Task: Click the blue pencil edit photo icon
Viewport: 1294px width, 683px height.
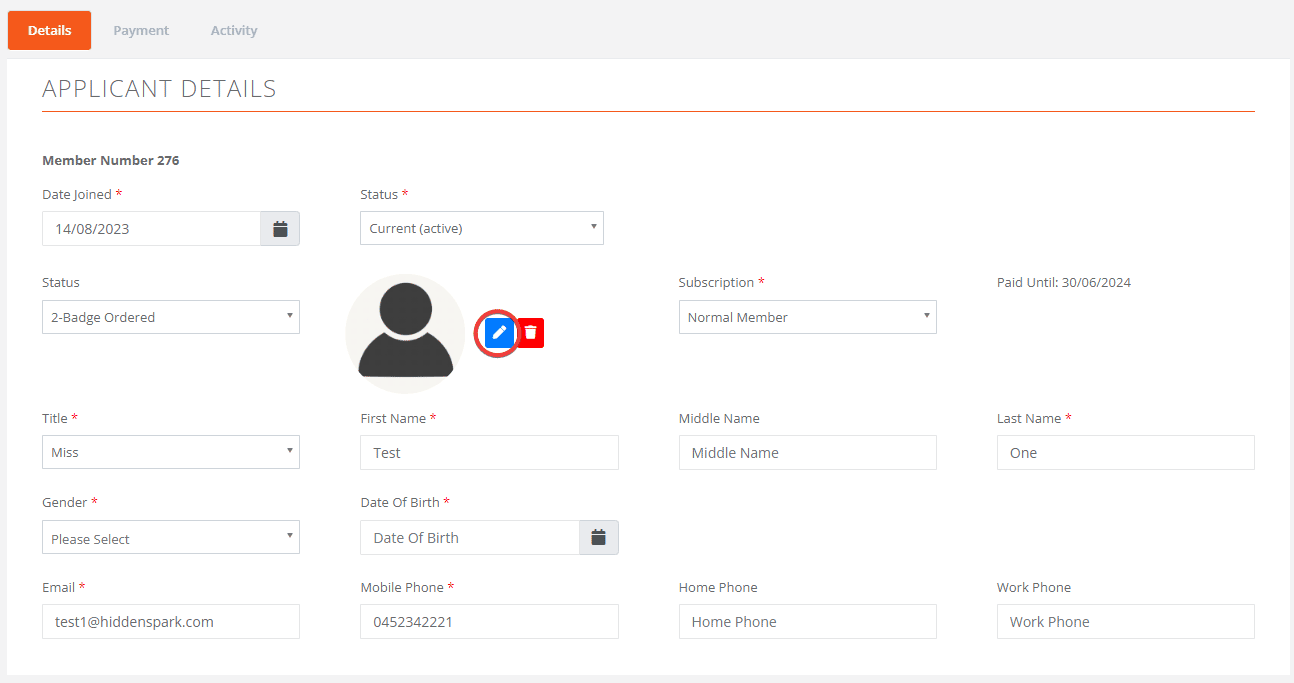Action: (499, 332)
